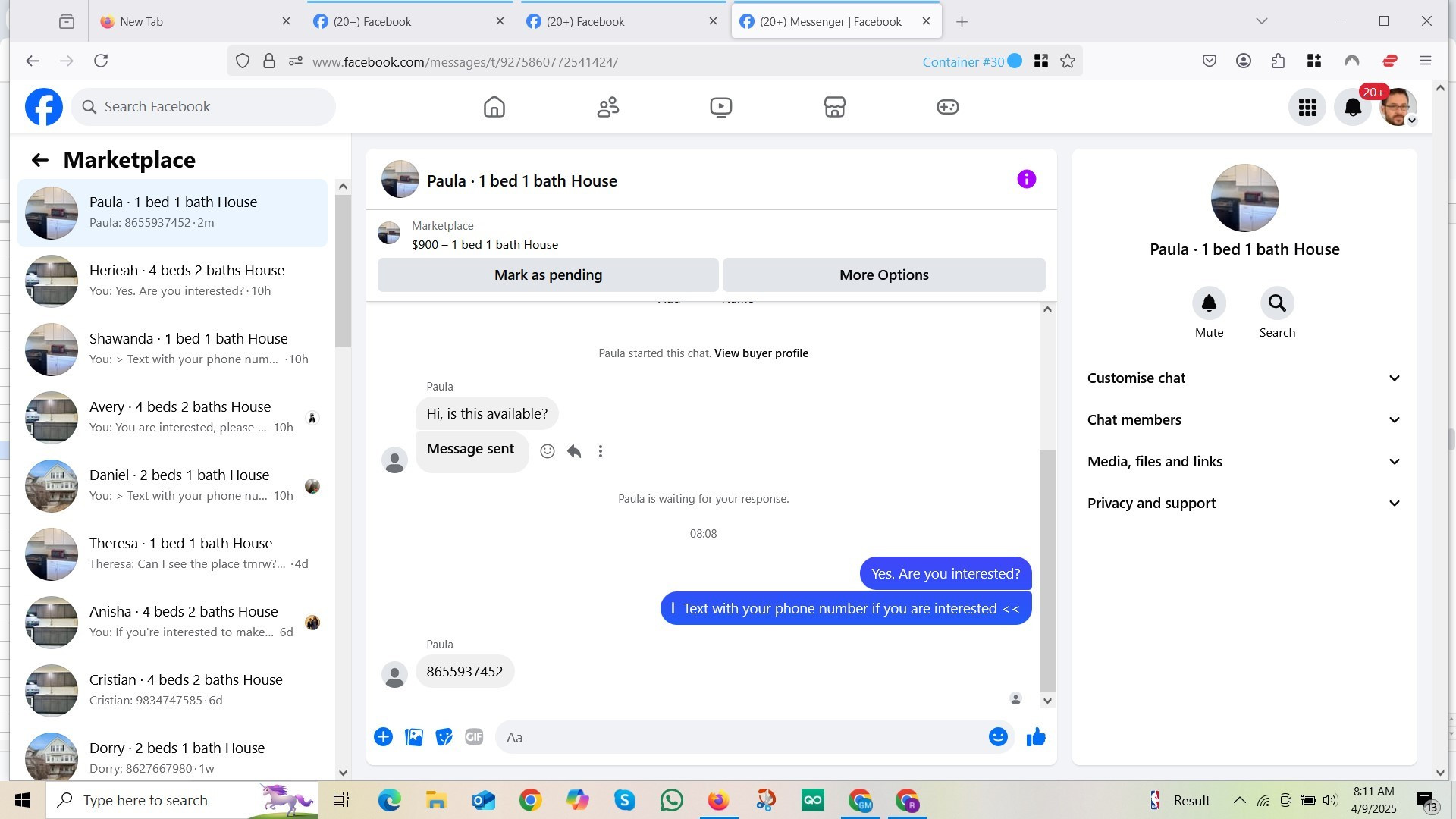Open the Firefox application menu

pyautogui.click(x=1425, y=61)
